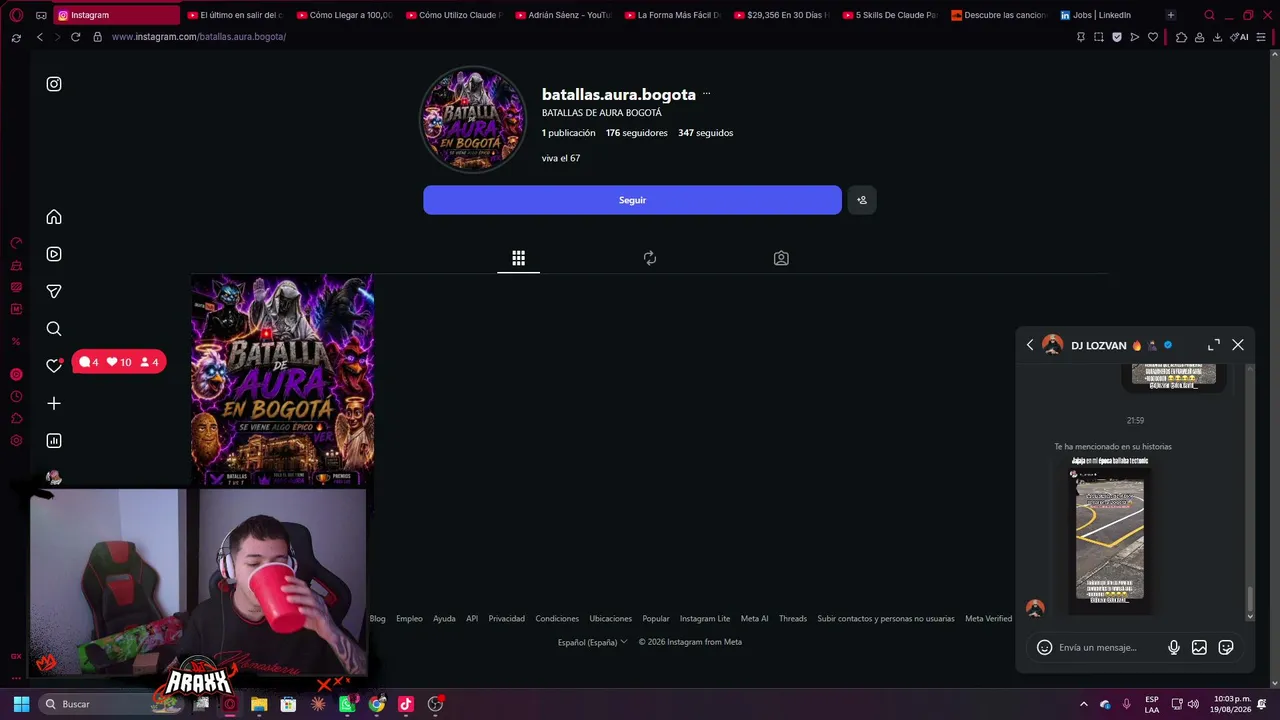1280x720 pixels.
Task: Open the notifications heart icon
Action: (x=54, y=366)
